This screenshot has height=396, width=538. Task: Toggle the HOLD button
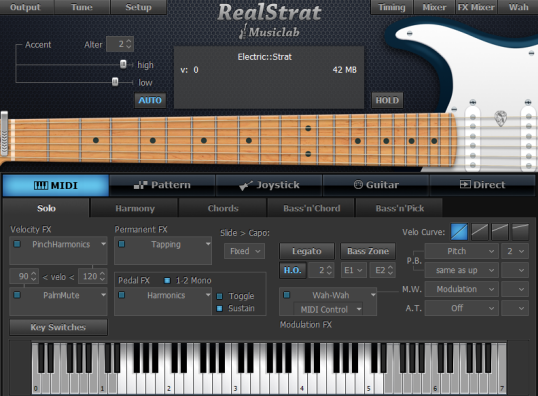click(x=387, y=100)
